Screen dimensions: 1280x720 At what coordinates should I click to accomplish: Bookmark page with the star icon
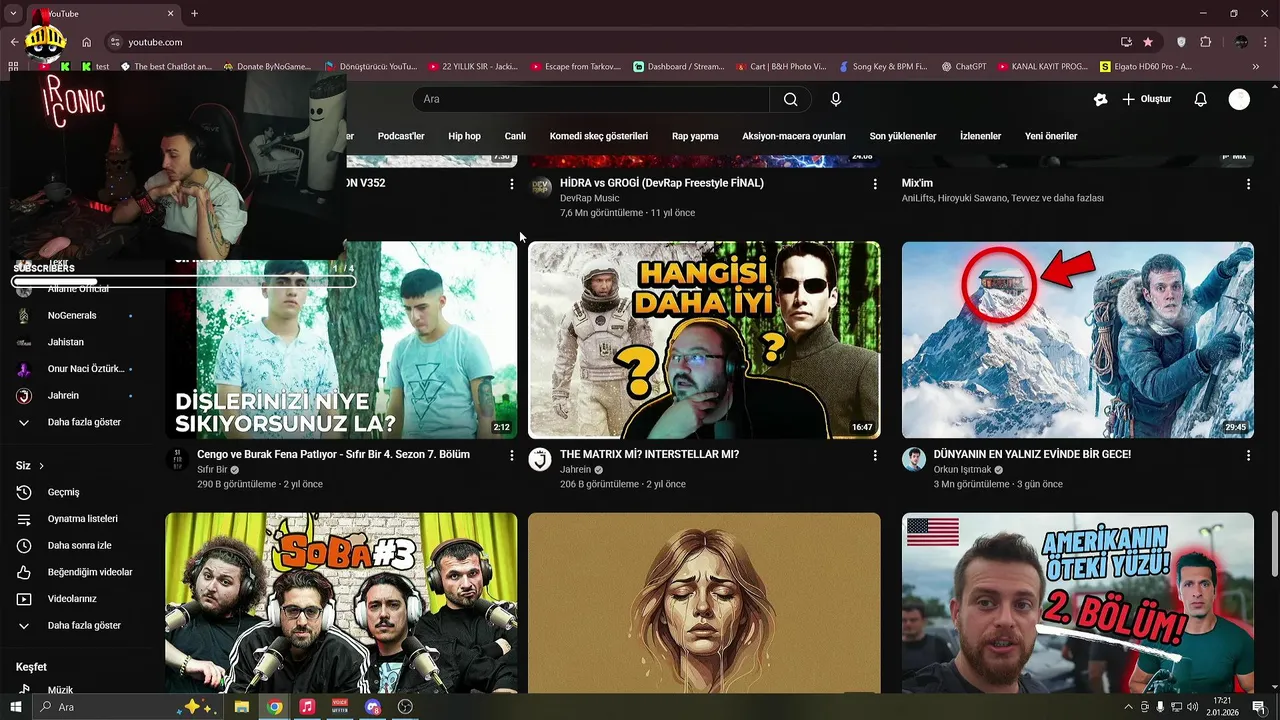[1148, 42]
